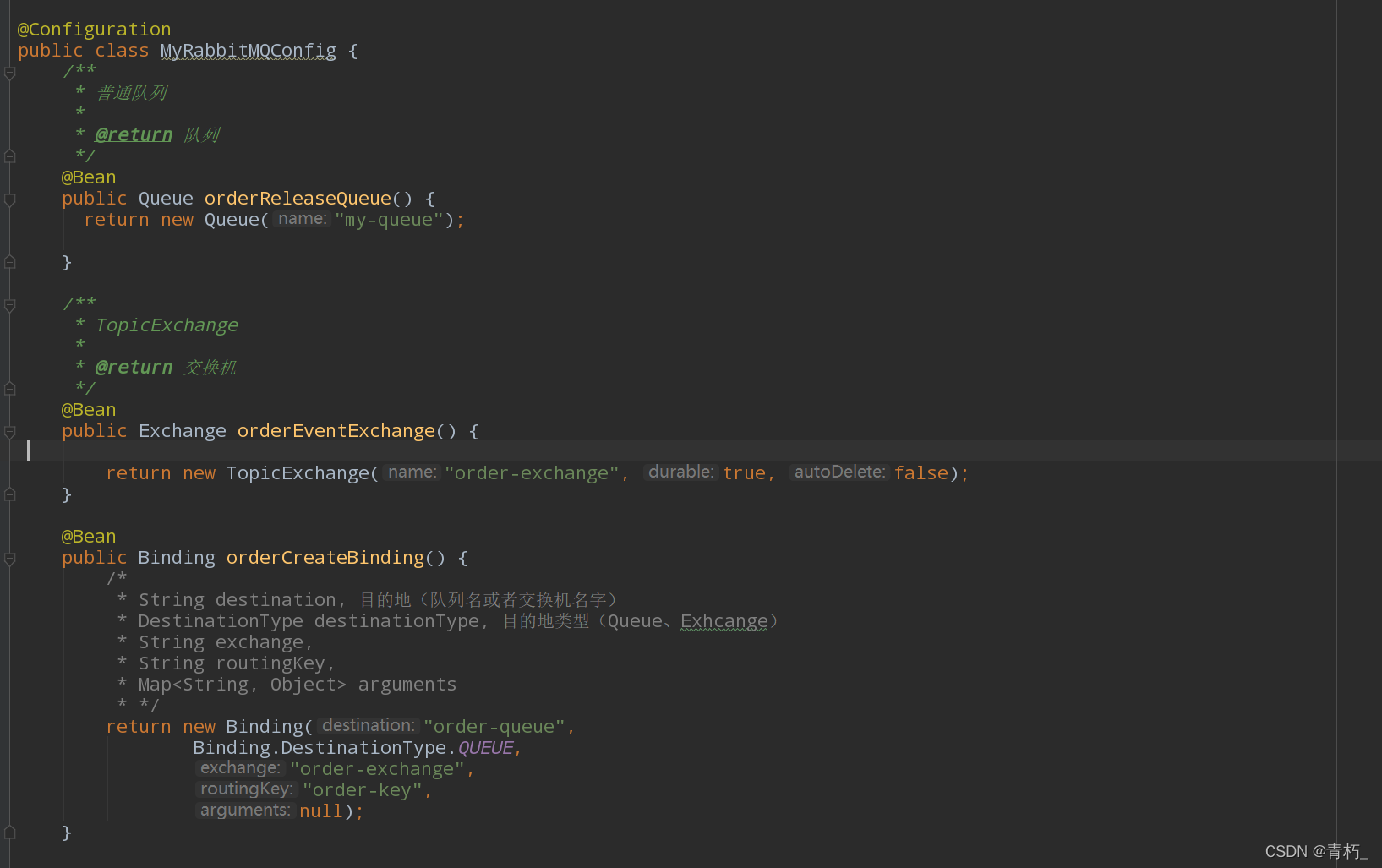This screenshot has height=868, width=1382.
Task: Place cursor on orderReleaseQueue method name
Action: pyautogui.click(x=298, y=199)
